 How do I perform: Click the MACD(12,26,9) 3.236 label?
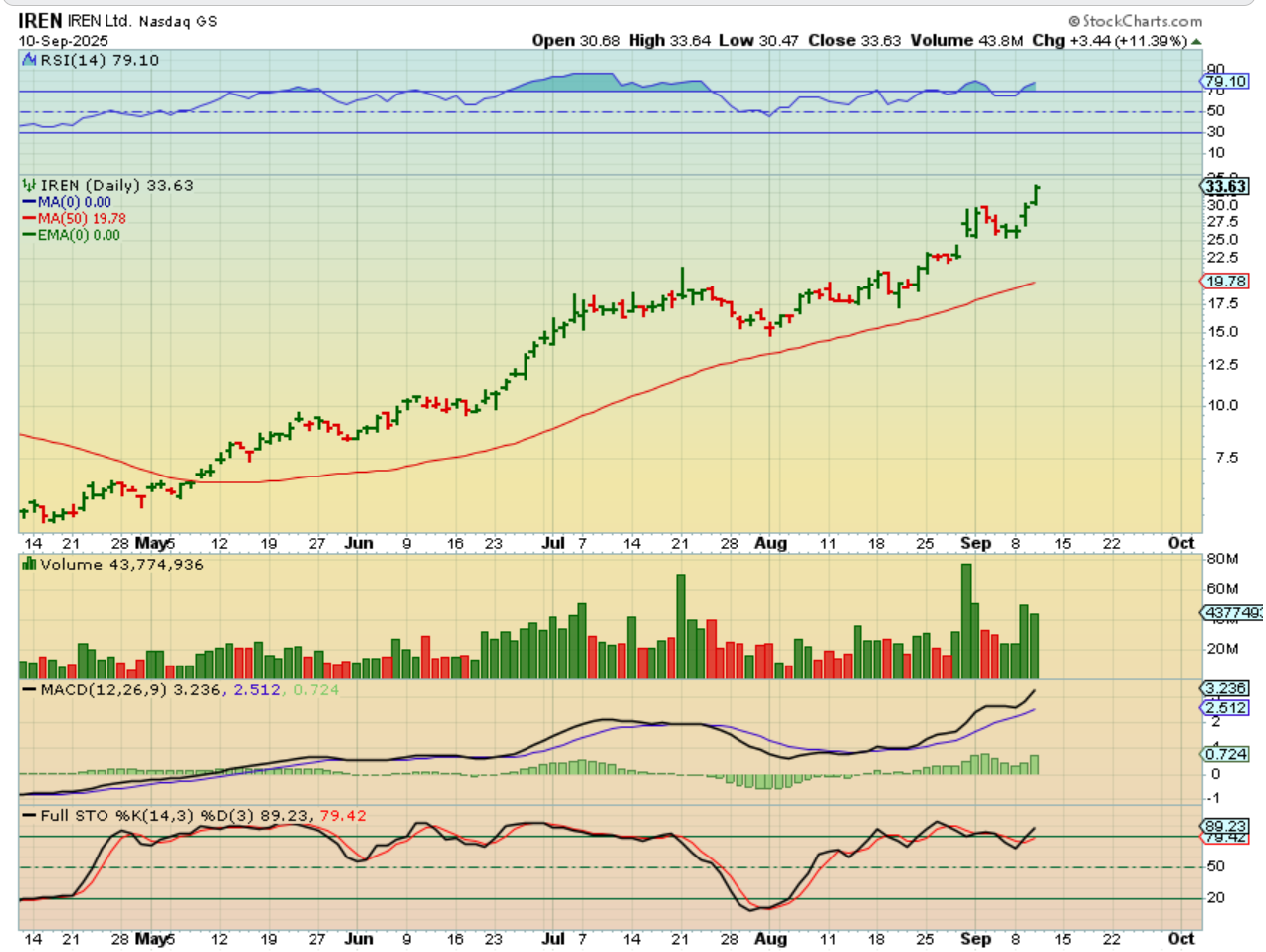(130, 689)
